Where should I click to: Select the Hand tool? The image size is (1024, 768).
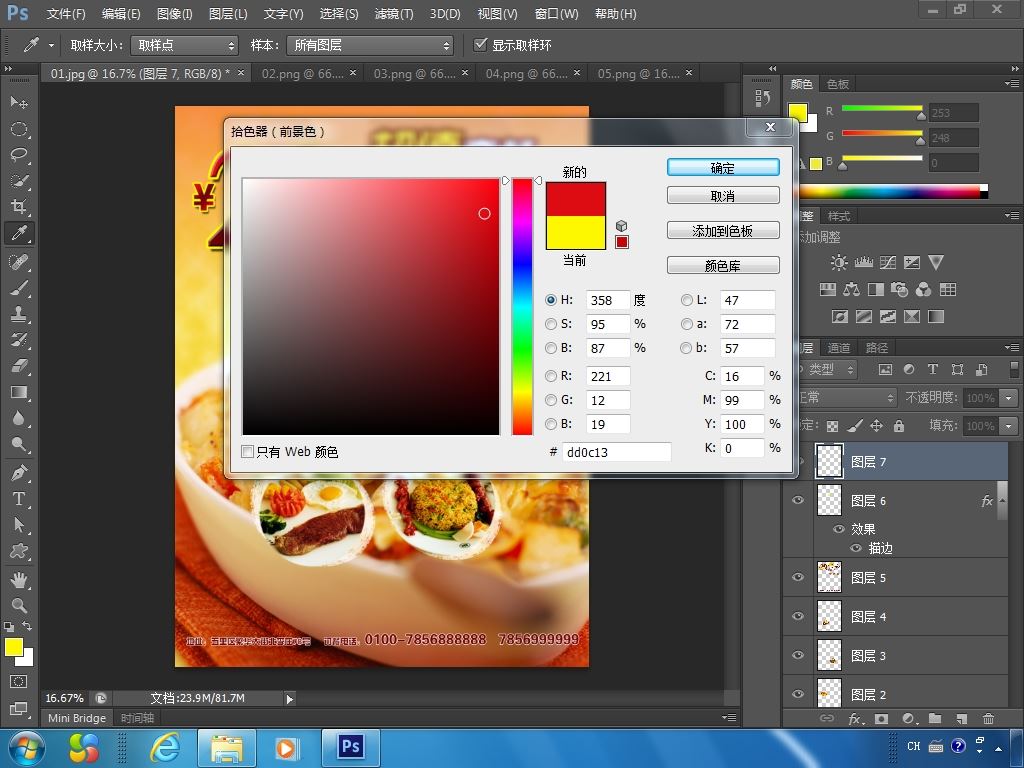click(18, 580)
